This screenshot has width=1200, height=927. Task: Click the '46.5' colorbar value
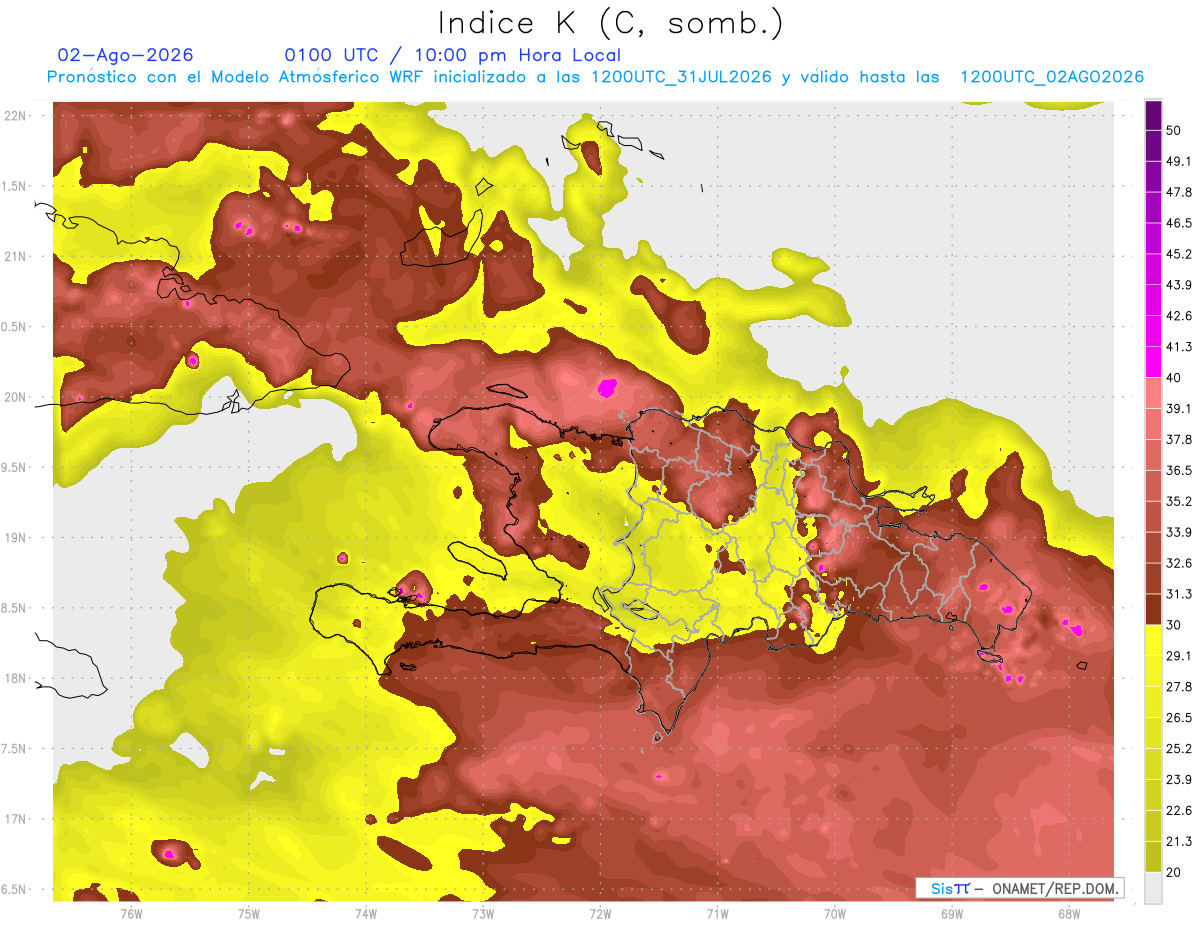tap(1179, 223)
